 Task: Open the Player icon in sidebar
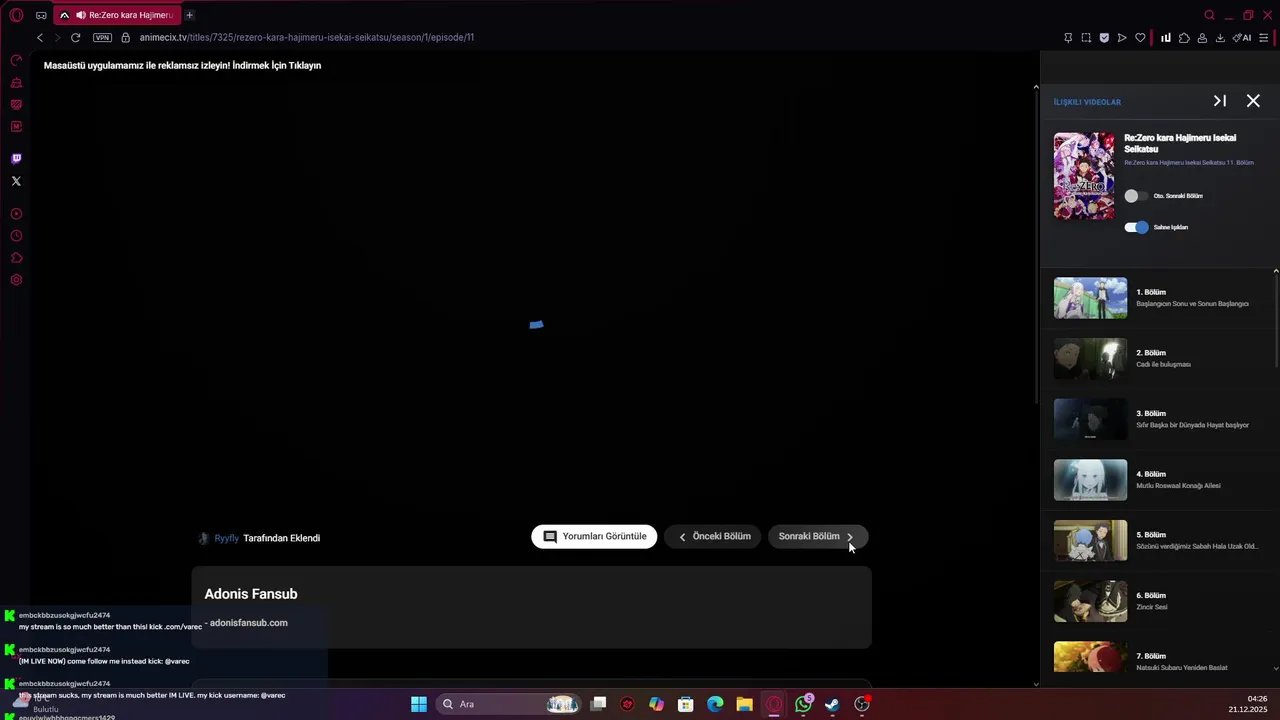tap(16, 214)
